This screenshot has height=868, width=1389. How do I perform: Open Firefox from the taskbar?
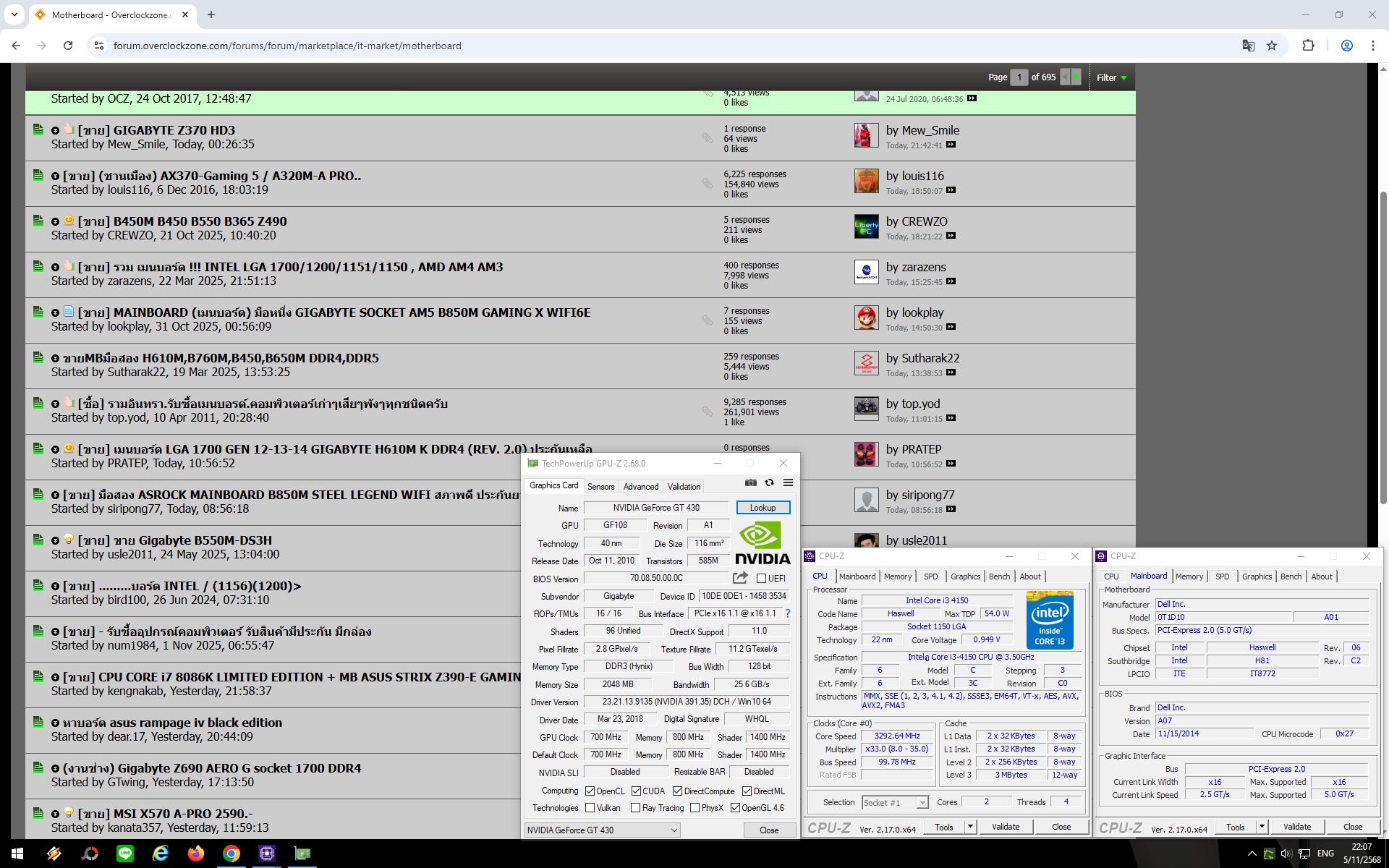coord(195,854)
